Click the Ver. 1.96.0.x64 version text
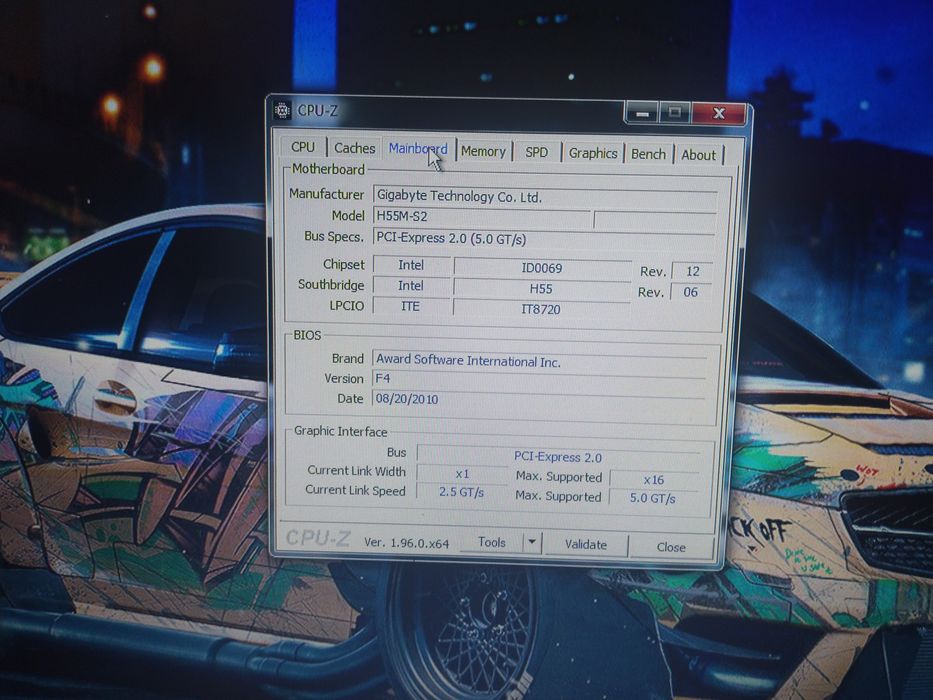The image size is (933, 700). tap(406, 543)
